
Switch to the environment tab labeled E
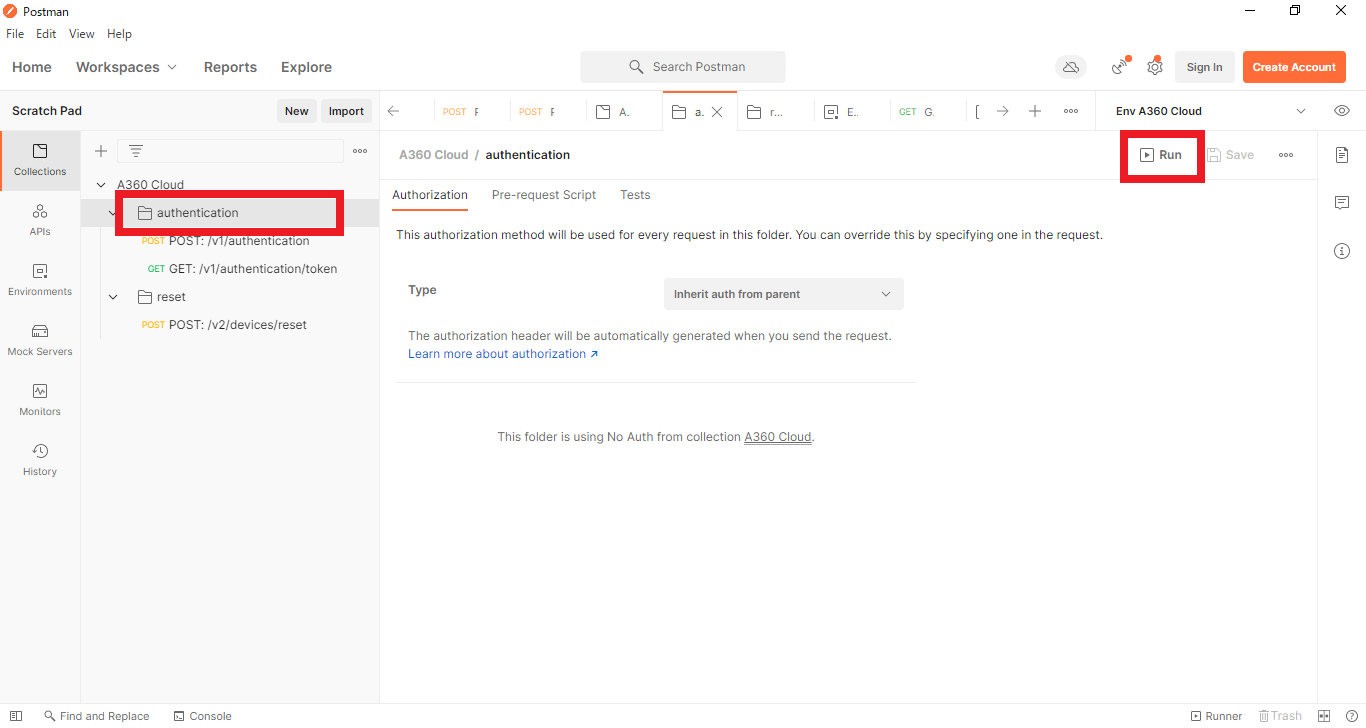pyautogui.click(x=841, y=112)
